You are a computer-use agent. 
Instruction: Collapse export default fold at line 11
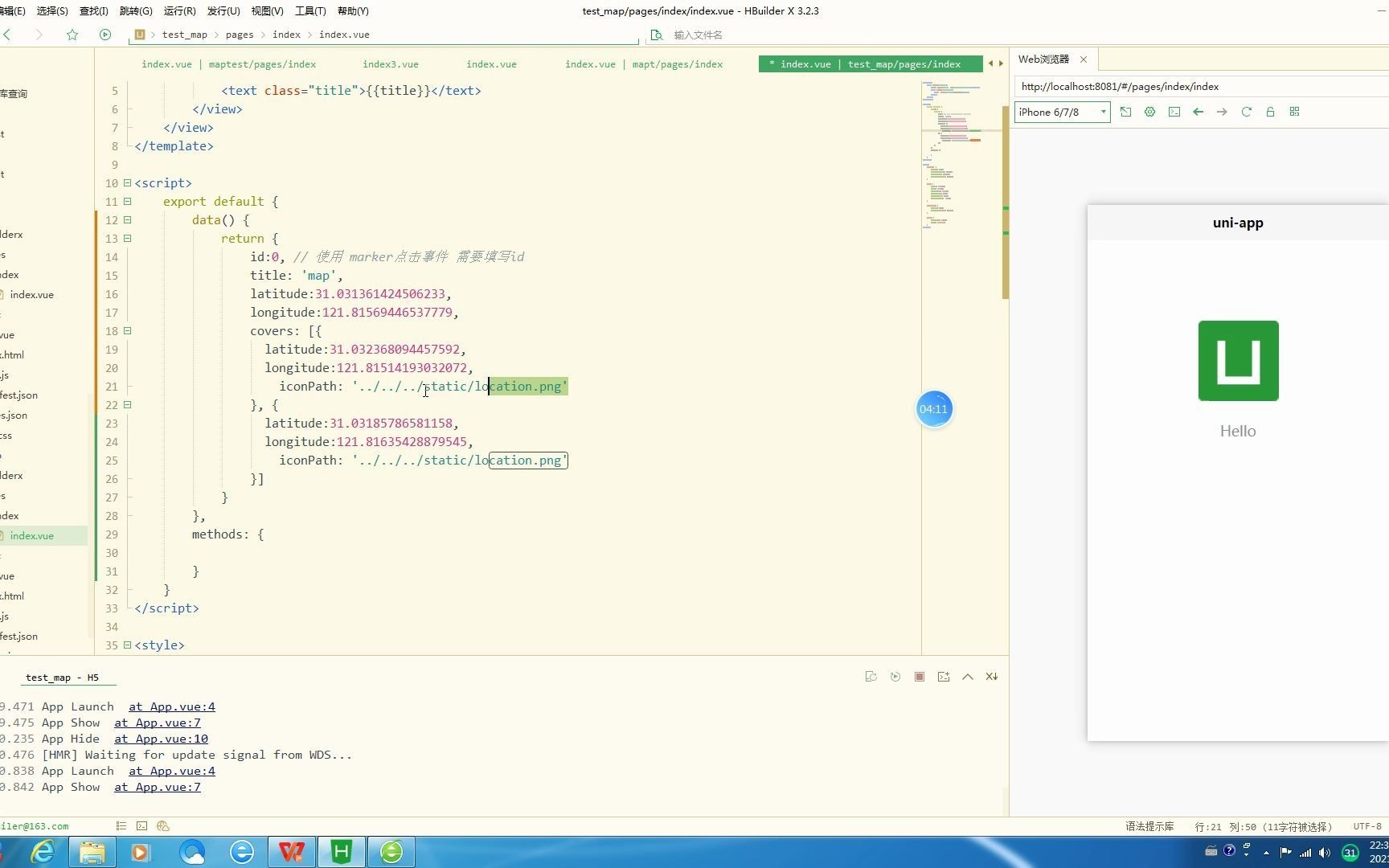click(x=127, y=202)
